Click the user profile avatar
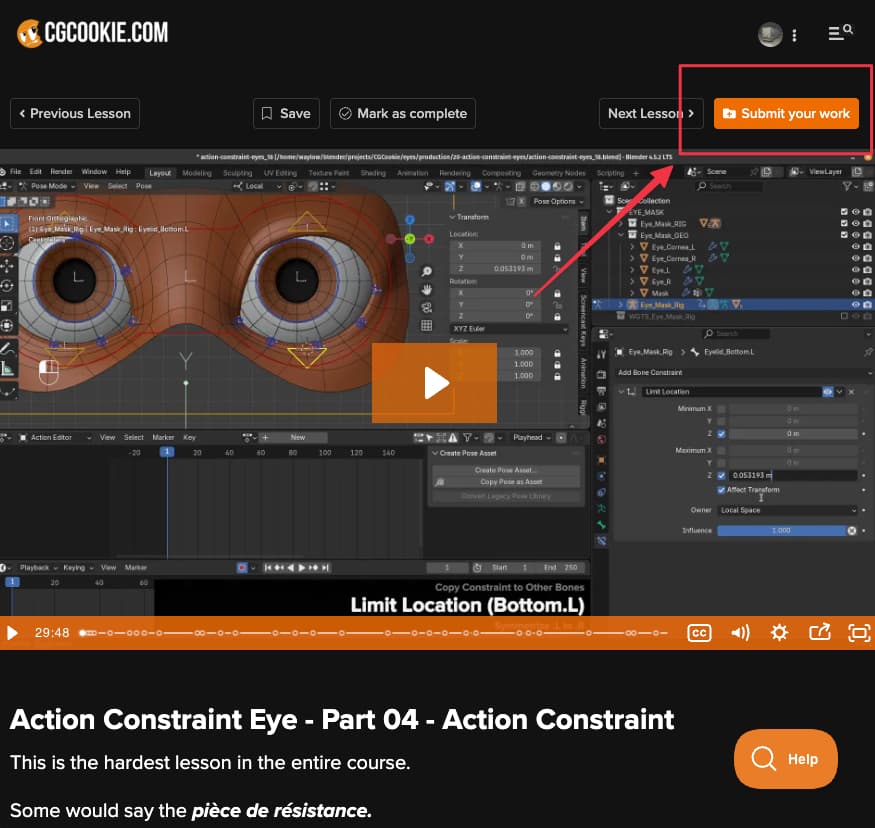The image size is (875, 828). tap(770, 35)
